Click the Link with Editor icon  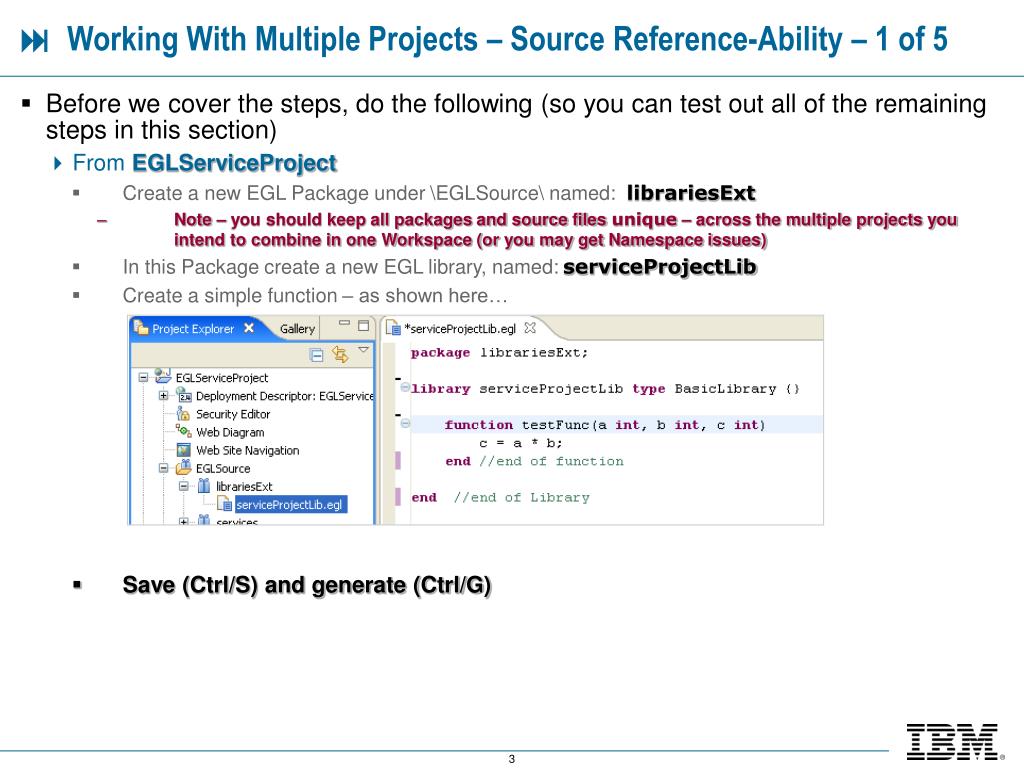(339, 354)
